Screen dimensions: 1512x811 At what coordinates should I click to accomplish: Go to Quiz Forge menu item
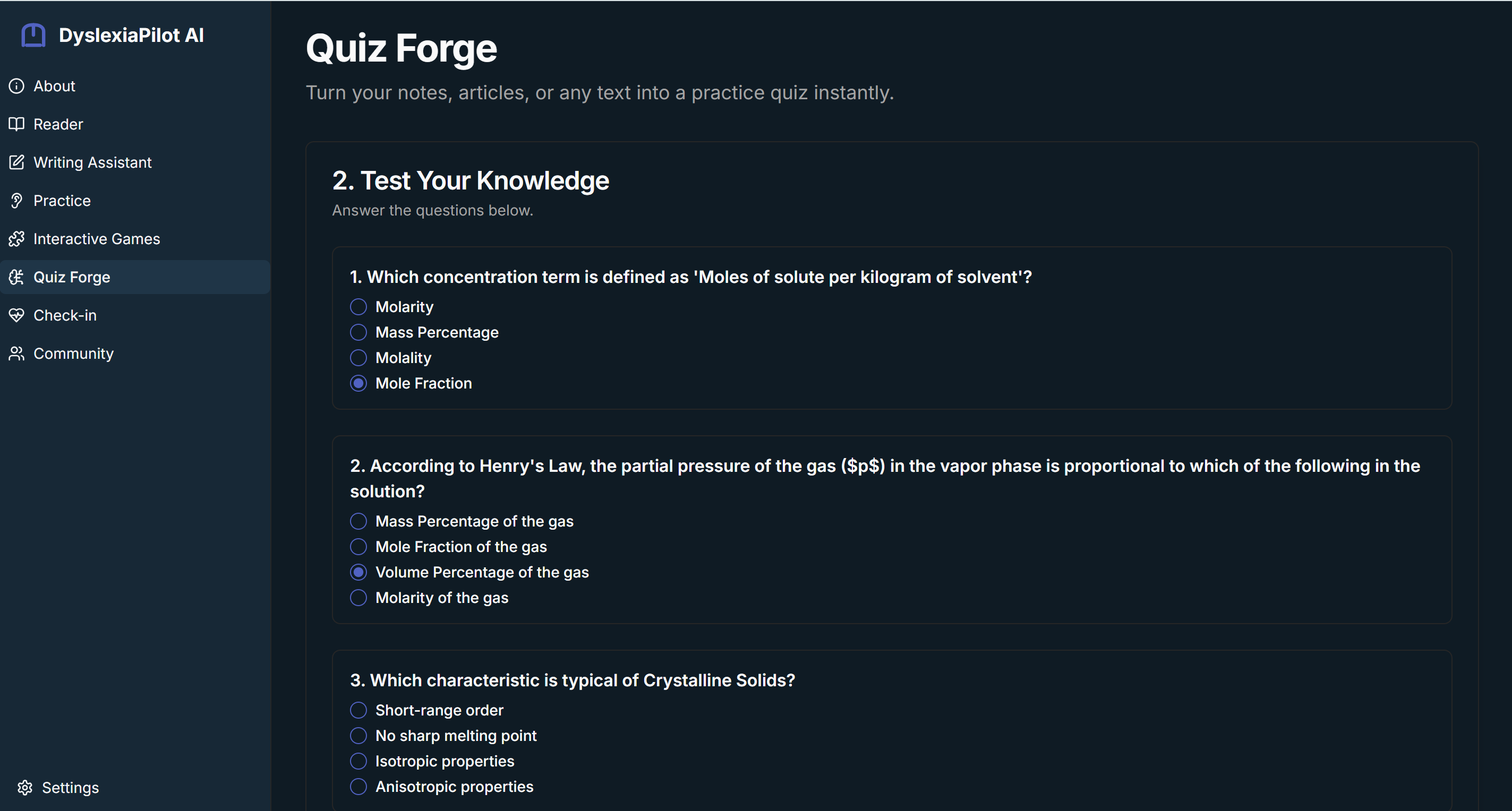tap(72, 278)
